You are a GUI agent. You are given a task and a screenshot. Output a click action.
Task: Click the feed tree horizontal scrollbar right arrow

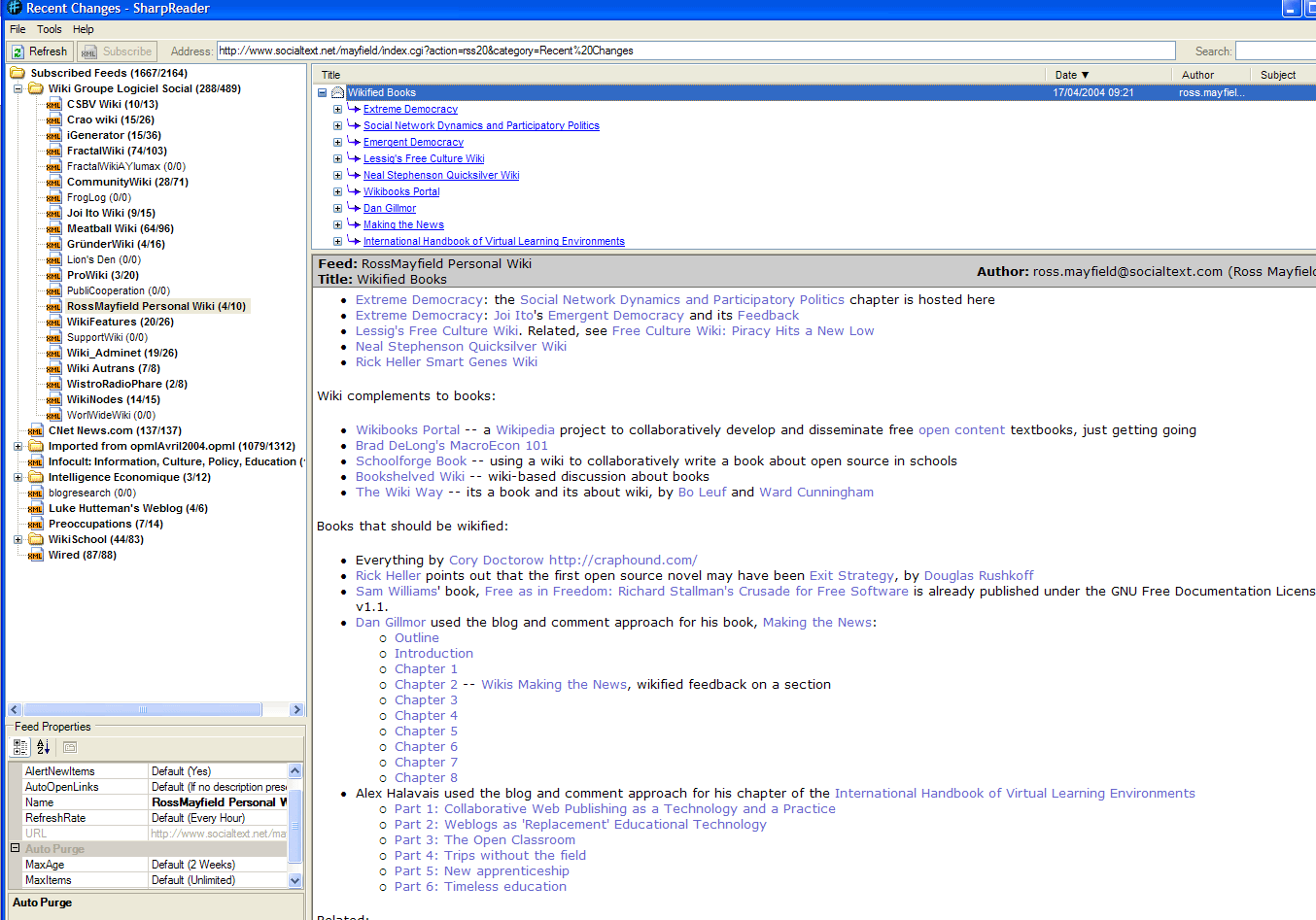click(296, 710)
